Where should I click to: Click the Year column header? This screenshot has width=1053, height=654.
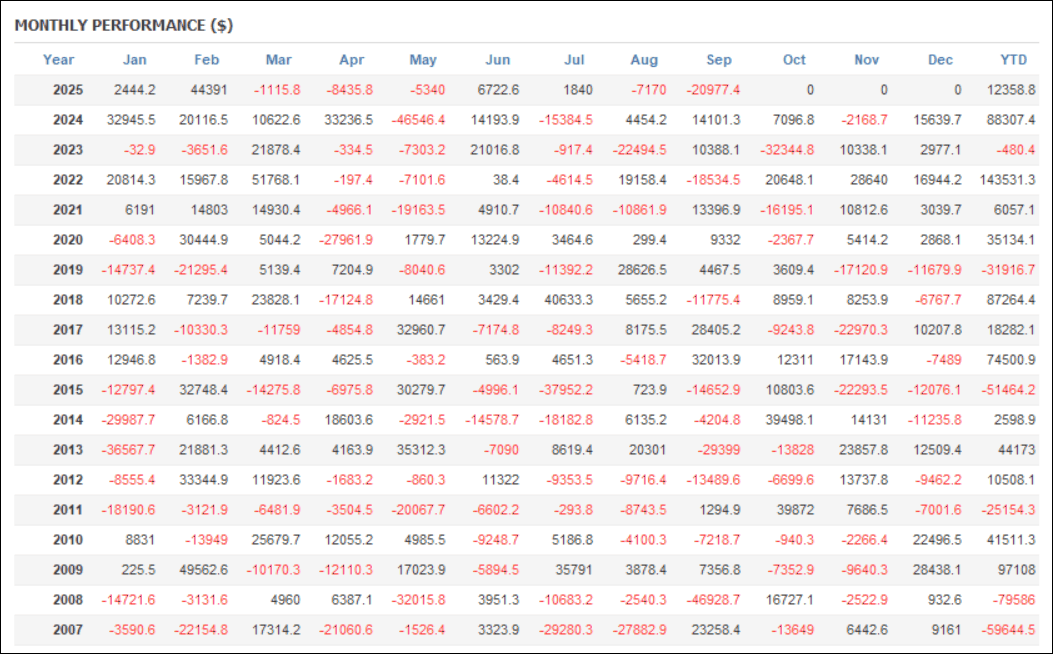pos(59,60)
